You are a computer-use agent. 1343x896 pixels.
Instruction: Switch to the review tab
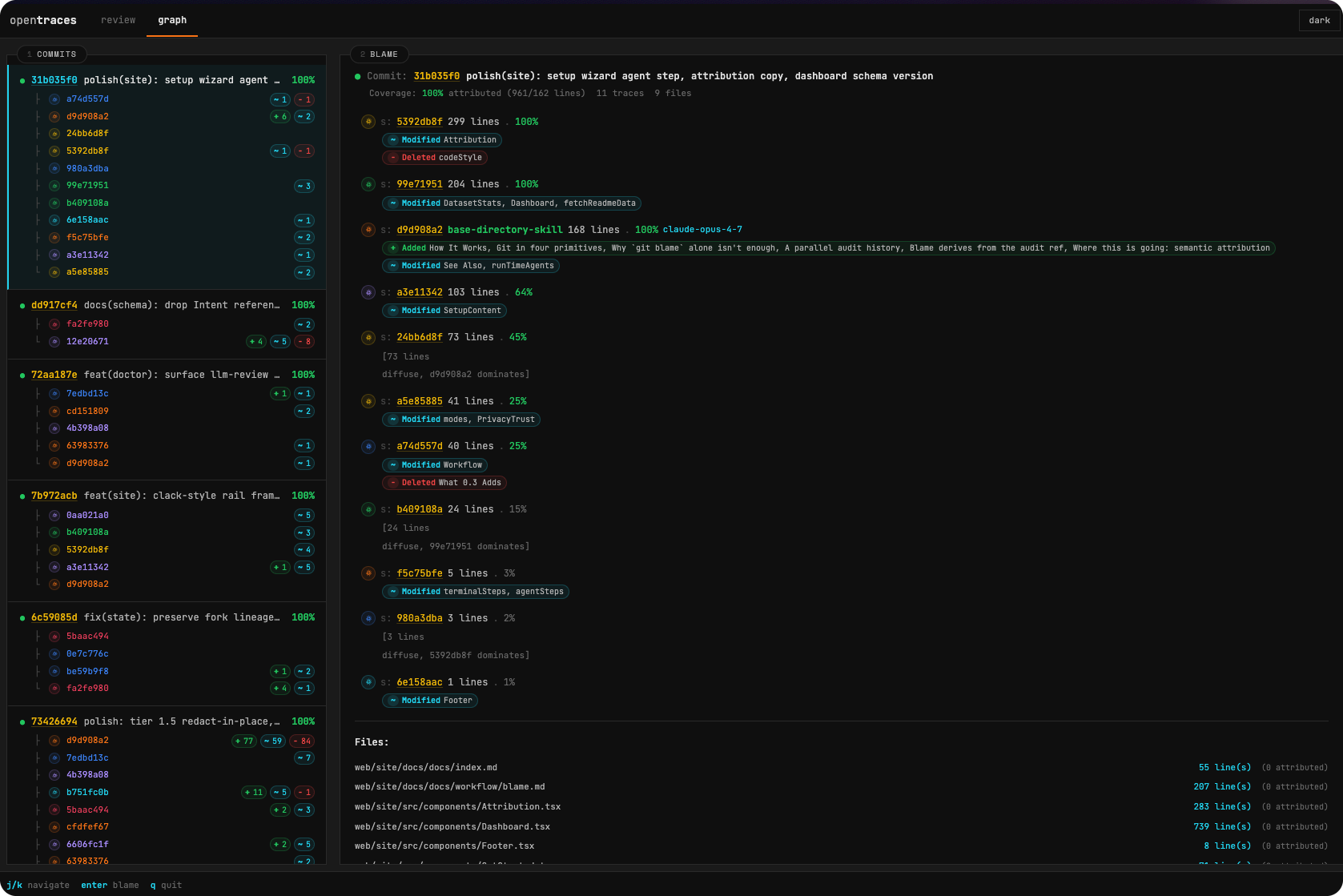118,20
